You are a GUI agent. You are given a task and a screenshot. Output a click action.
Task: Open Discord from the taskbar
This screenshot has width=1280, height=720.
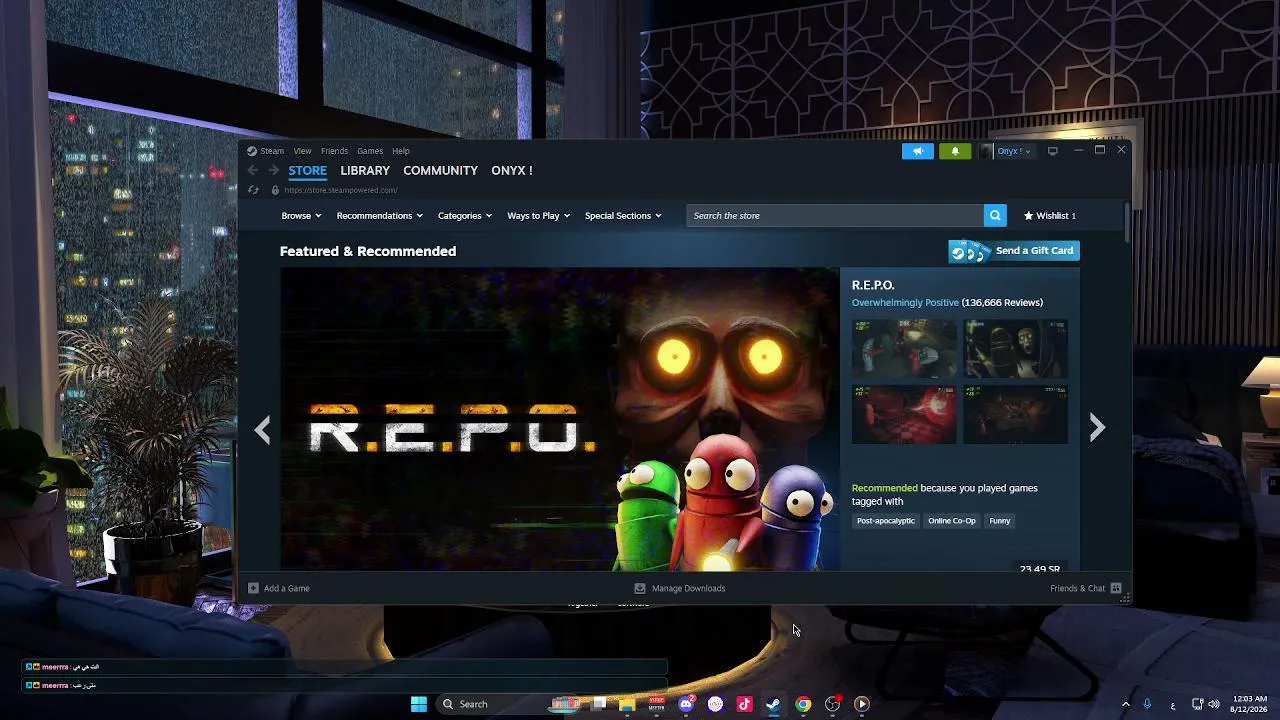tap(686, 704)
